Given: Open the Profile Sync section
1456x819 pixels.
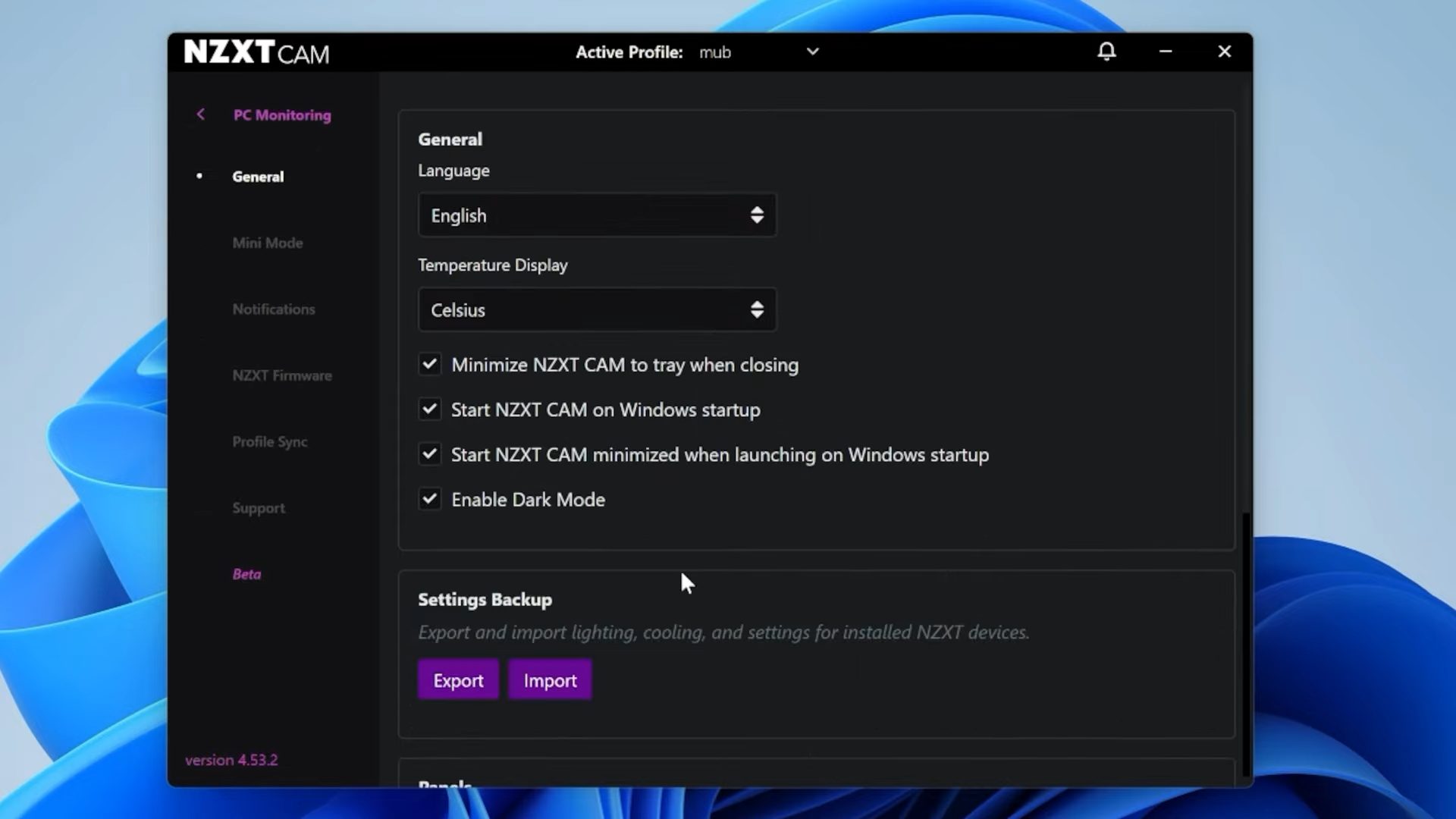Looking at the screenshot, I should point(270,442).
